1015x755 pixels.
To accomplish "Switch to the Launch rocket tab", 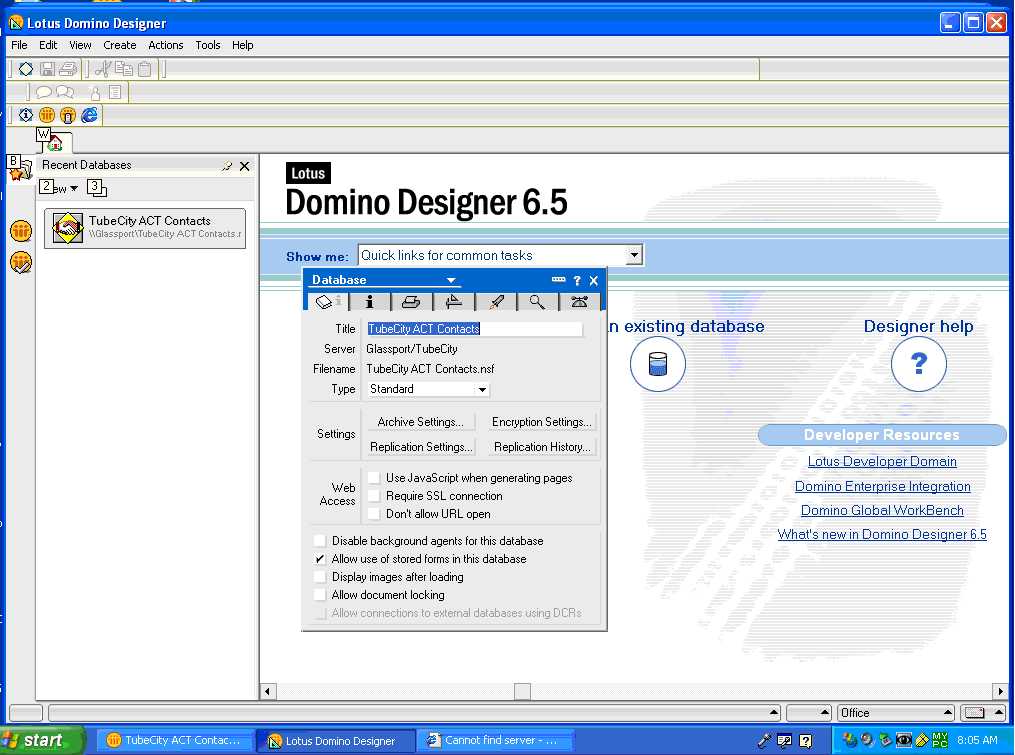I will point(496,302).
